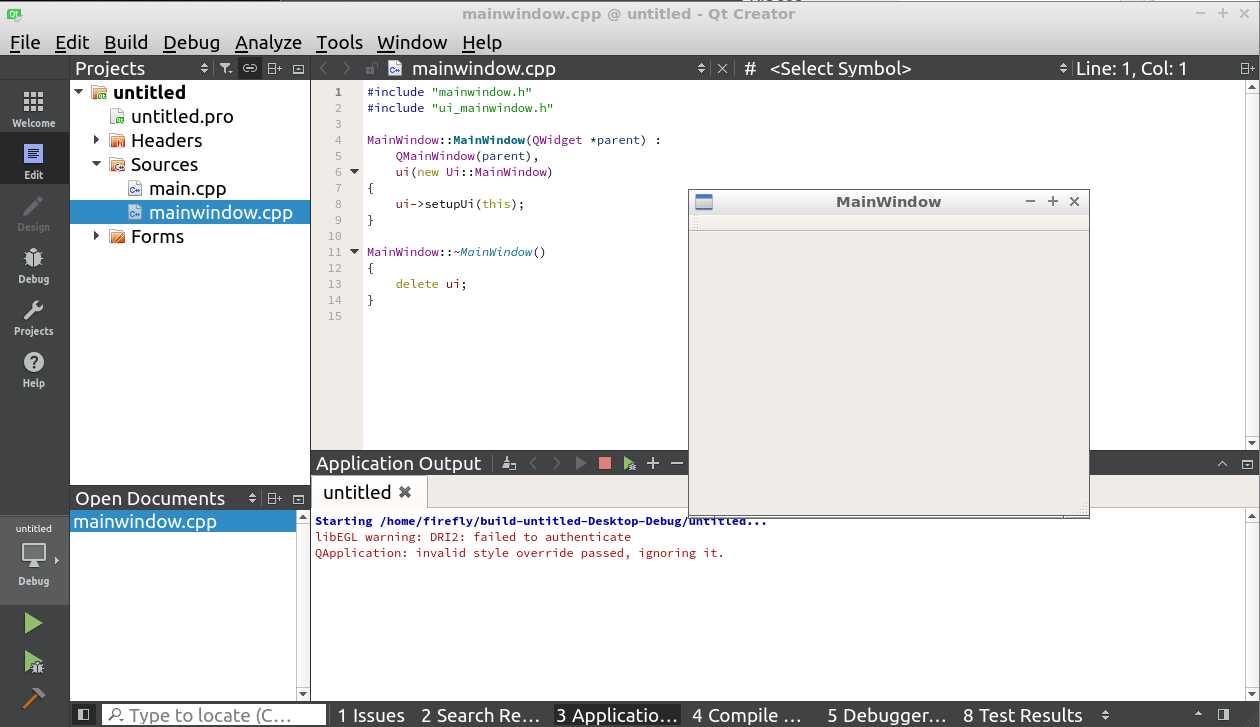
Task: Click the green Run button
Action: coord(34,623)
